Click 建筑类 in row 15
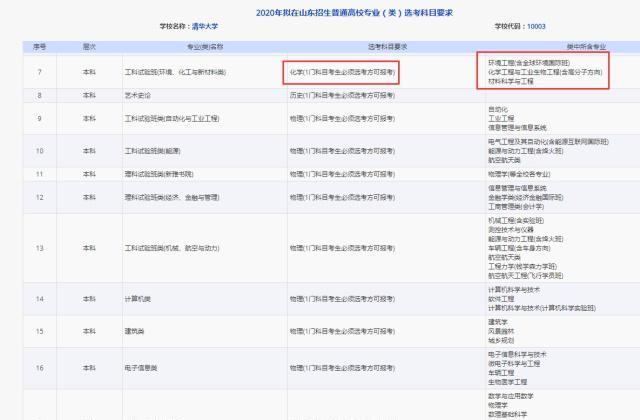The image size is (640, 420). (134, 331)
